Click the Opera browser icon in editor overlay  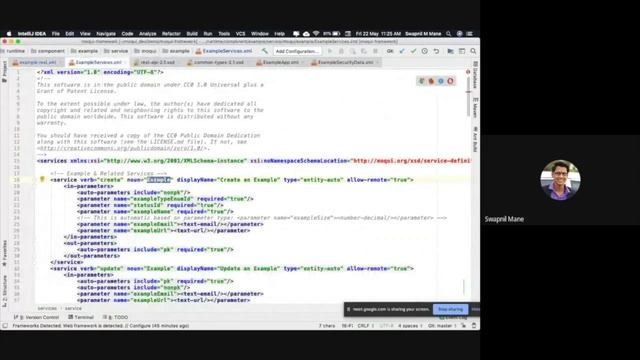(450, 81)
